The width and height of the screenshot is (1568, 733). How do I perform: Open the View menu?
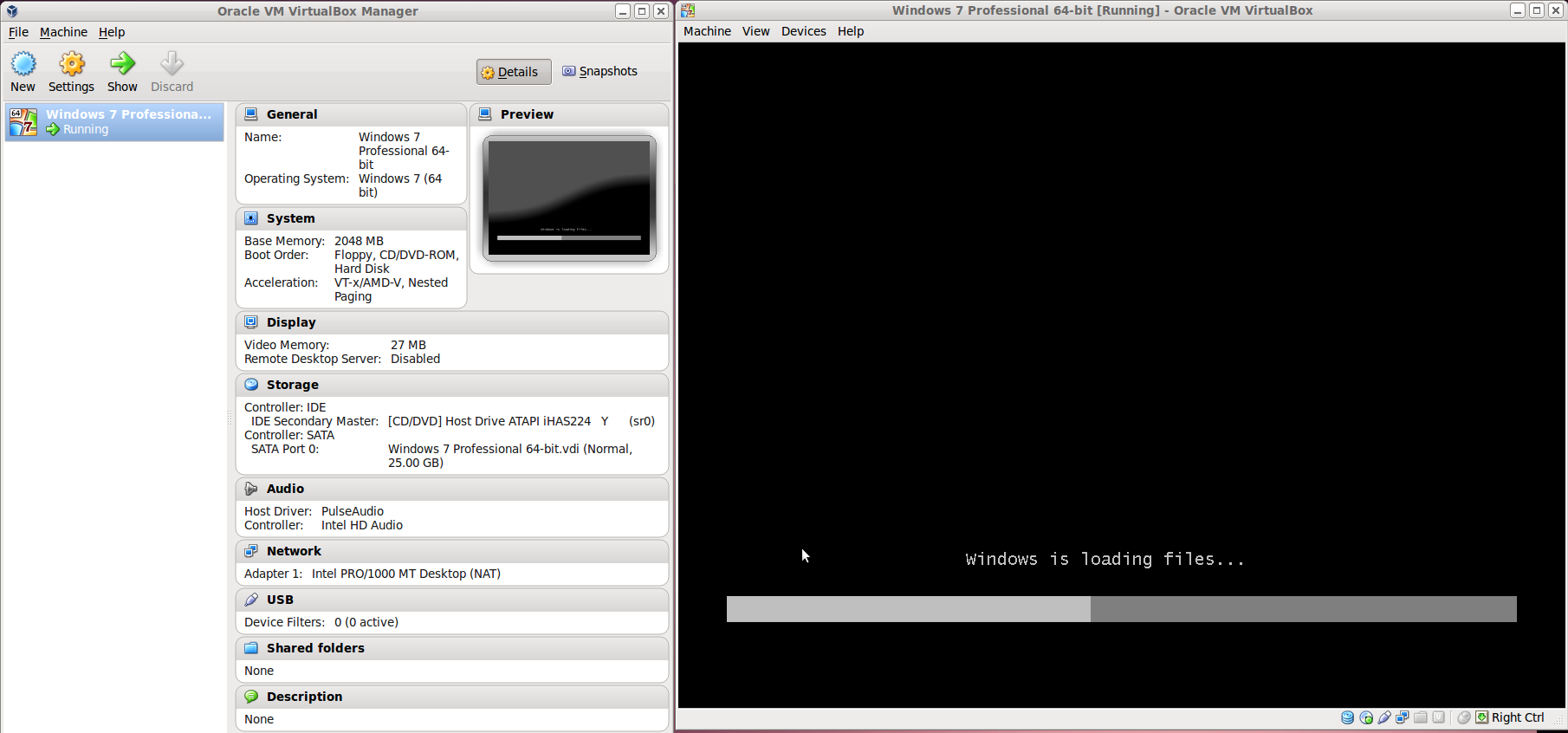pos(755,31)
